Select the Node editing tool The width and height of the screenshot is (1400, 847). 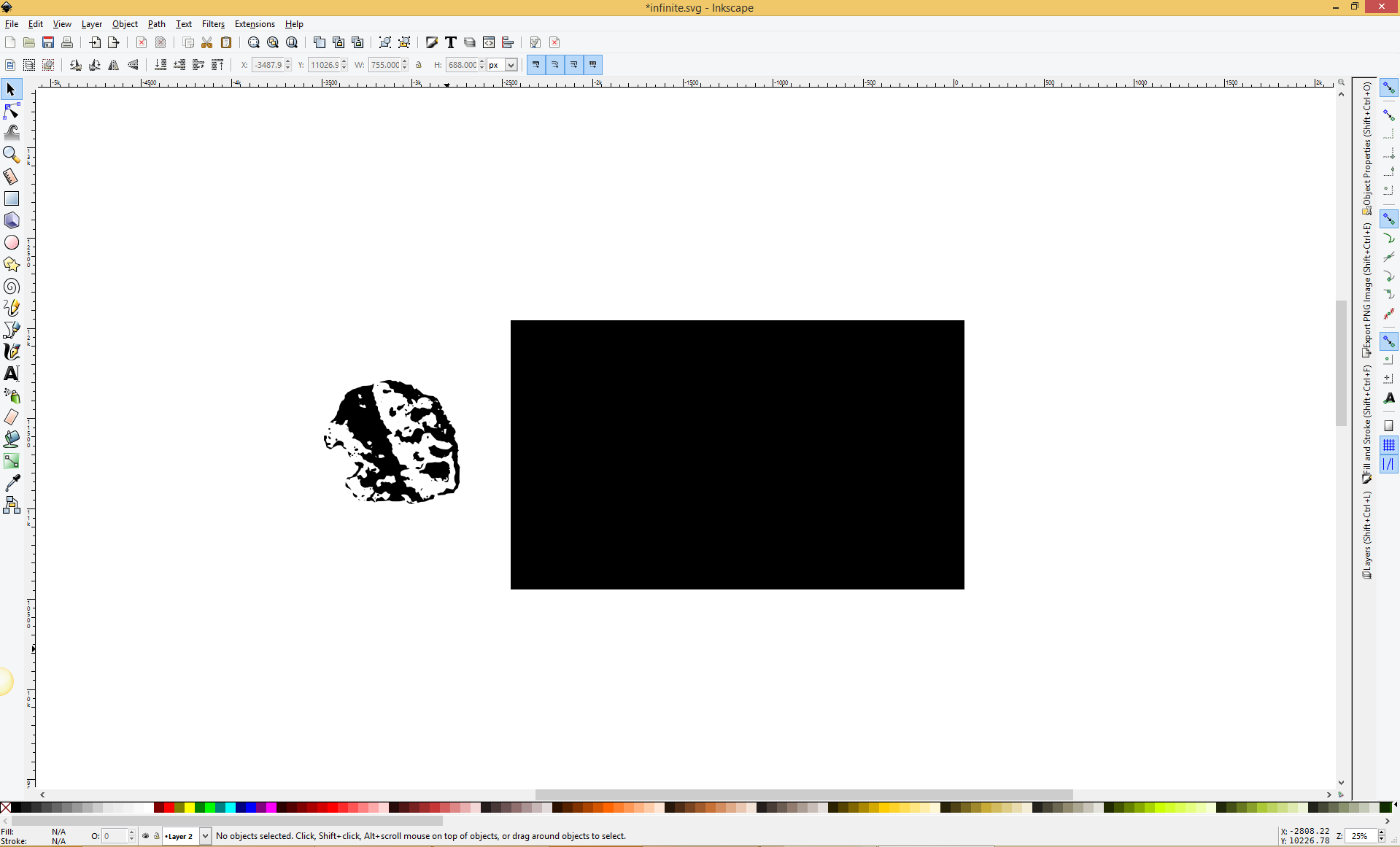pyautogui.click(x=12, y=111)
